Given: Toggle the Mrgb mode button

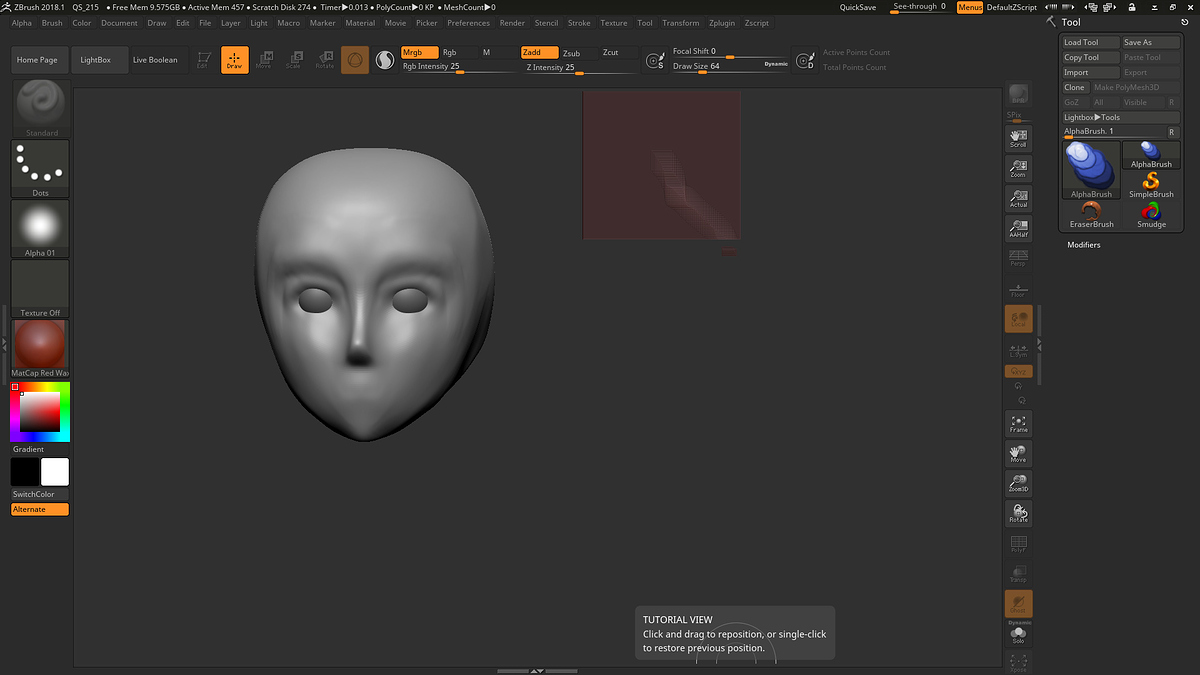Looking at the screenshot, I should 419,52.
